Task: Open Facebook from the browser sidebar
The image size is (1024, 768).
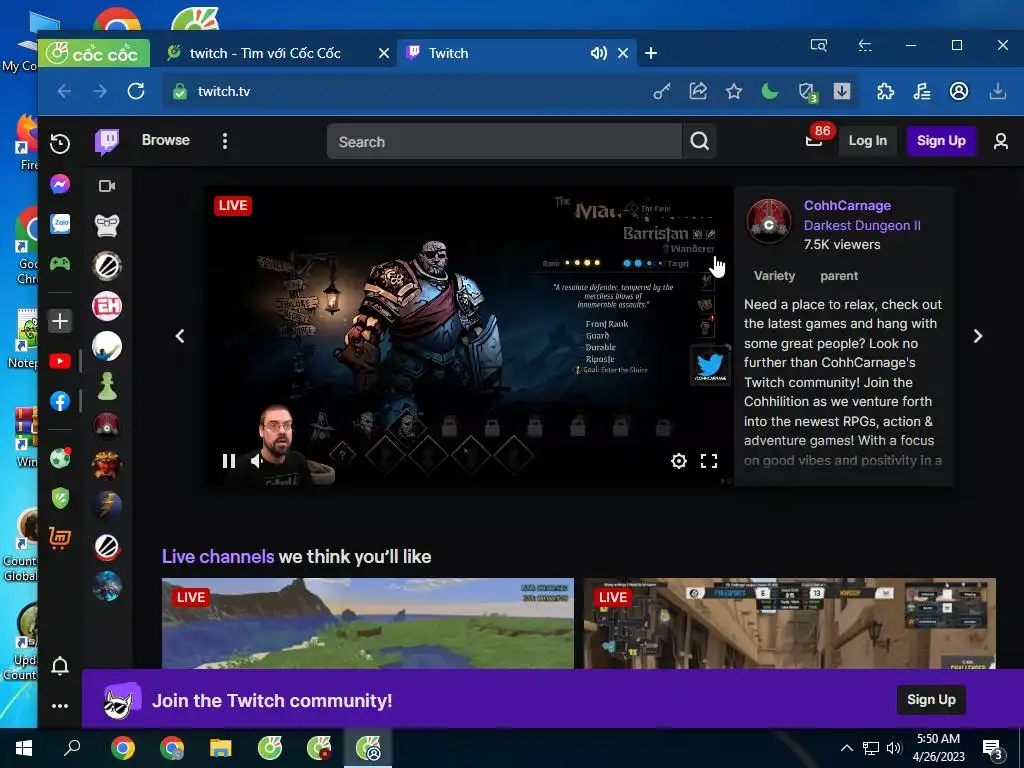Action: pos(60,401)
